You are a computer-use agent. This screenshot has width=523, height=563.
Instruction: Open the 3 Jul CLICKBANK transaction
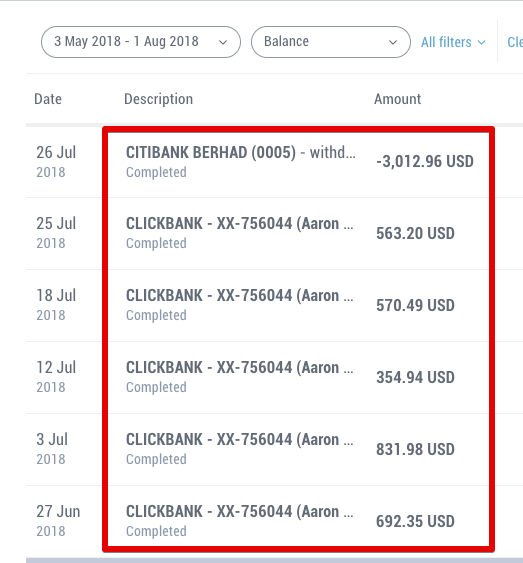274,450
